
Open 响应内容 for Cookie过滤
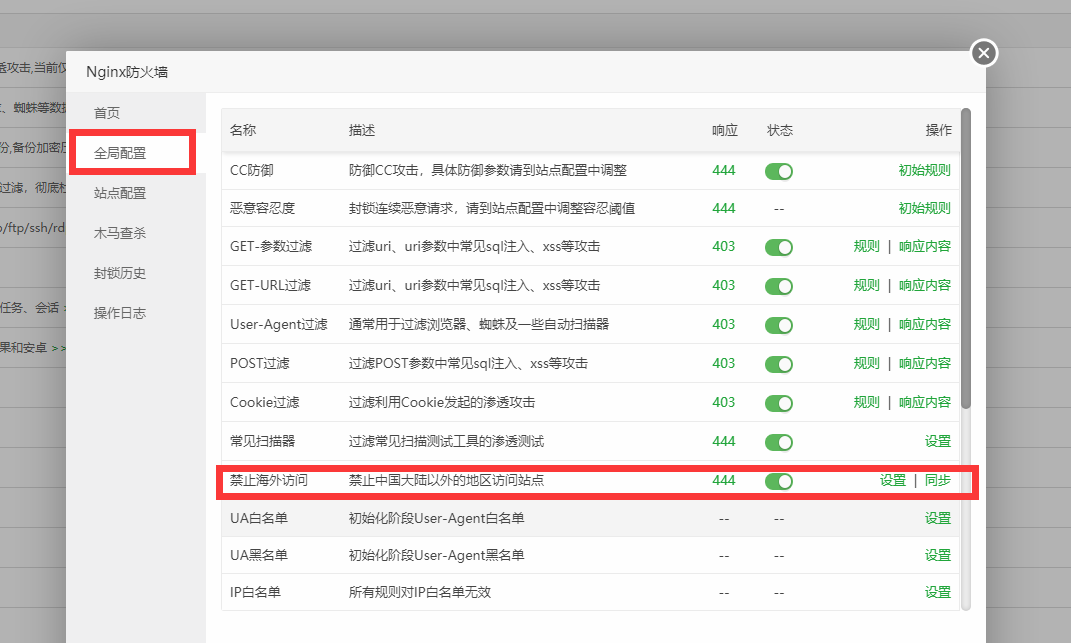coord(924,402)
